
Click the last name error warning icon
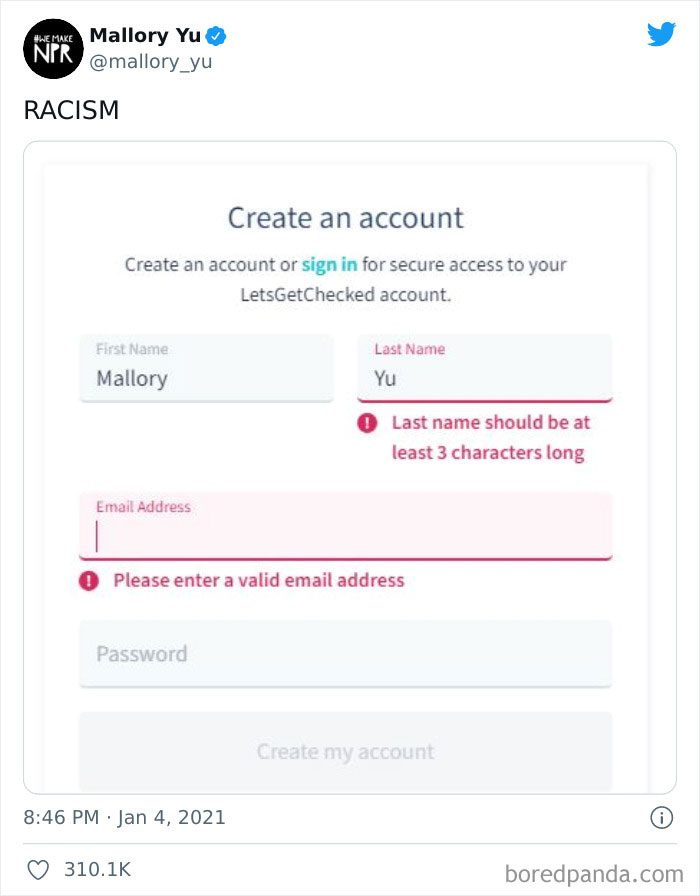(x=367, y=423)
